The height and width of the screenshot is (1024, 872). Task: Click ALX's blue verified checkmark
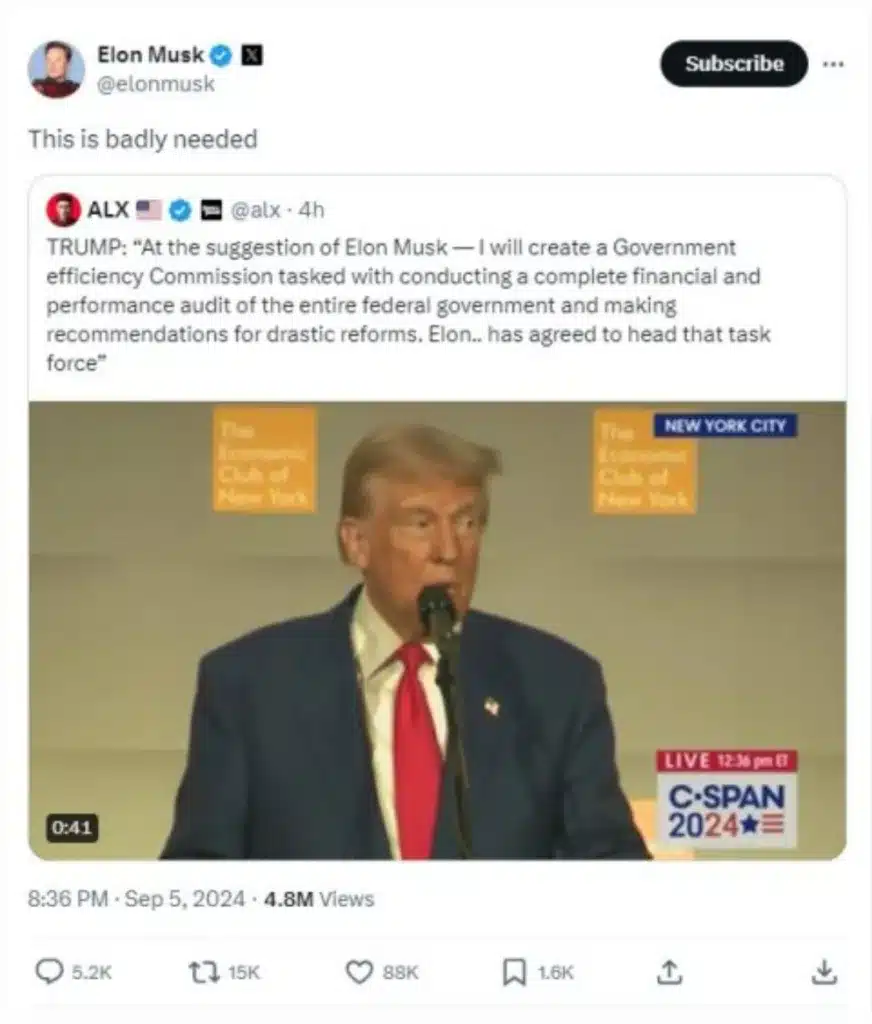tap(180, 210)
